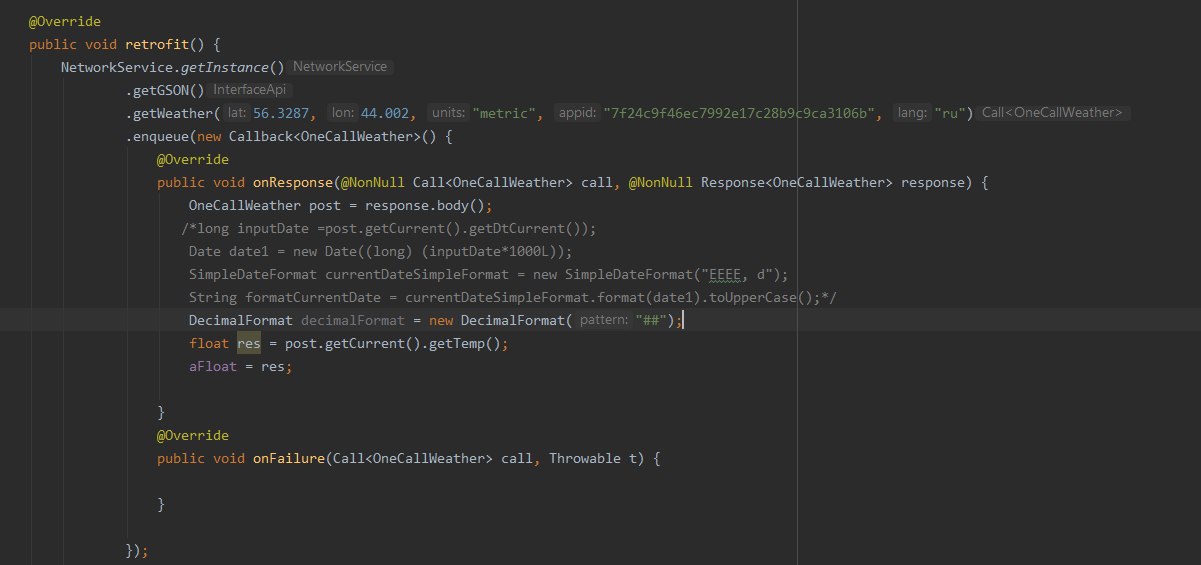Click the longitude value 44.002
The width and height of the screenshot is (1201, 565).
click(x=384, y=113)
